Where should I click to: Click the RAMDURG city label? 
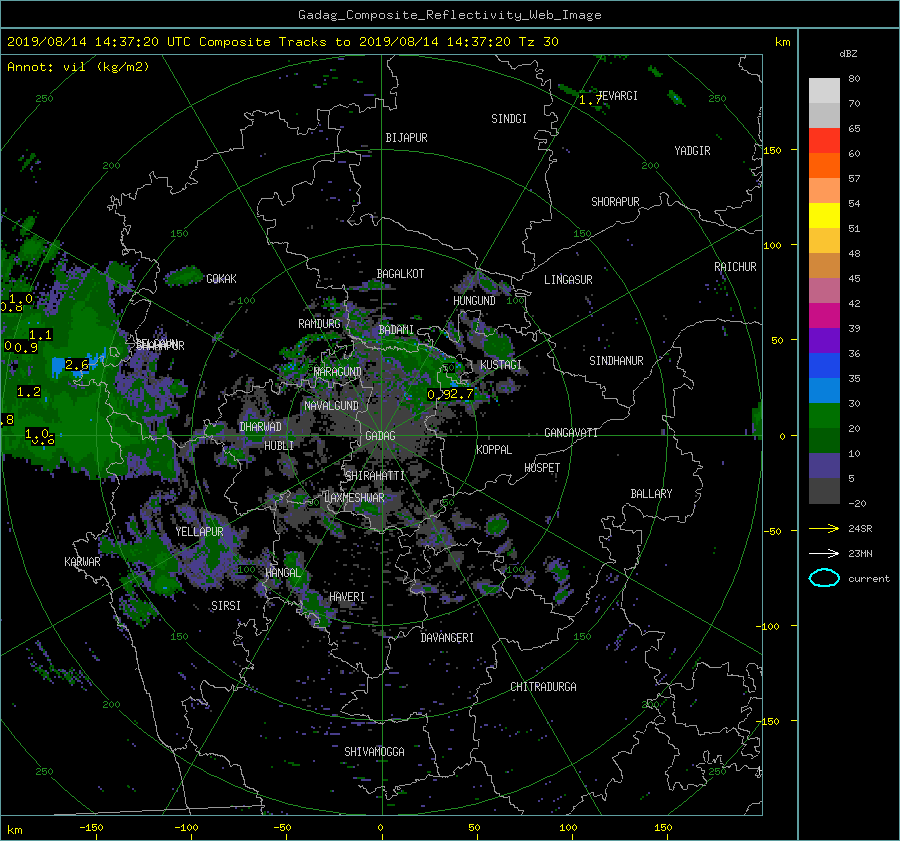click(x=319, y=324)
